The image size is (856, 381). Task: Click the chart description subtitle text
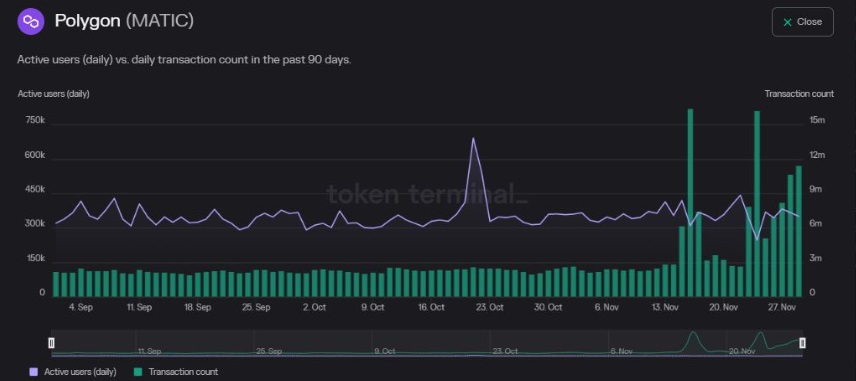coord(184,59)
